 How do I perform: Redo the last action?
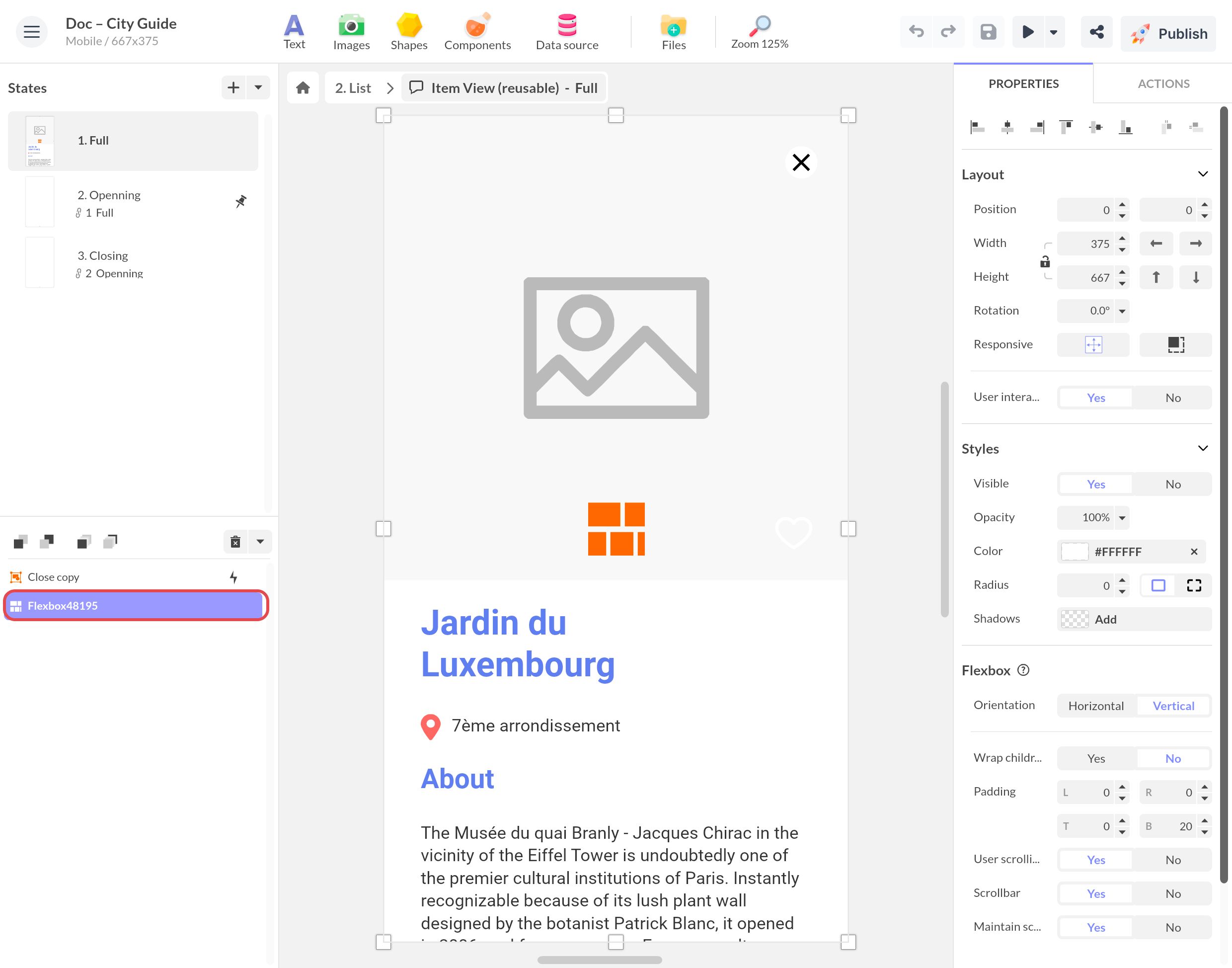point(948,32)
